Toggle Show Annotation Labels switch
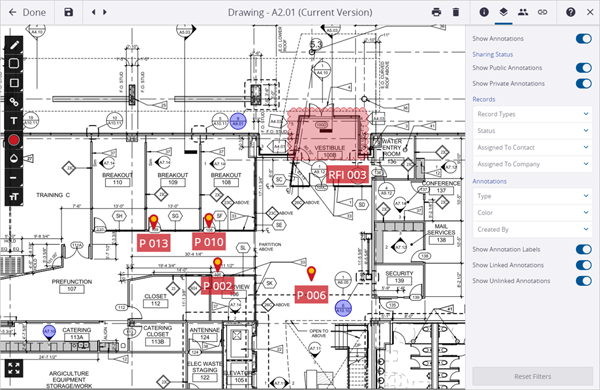The image size is (600, 390). (x=584, y=249)
